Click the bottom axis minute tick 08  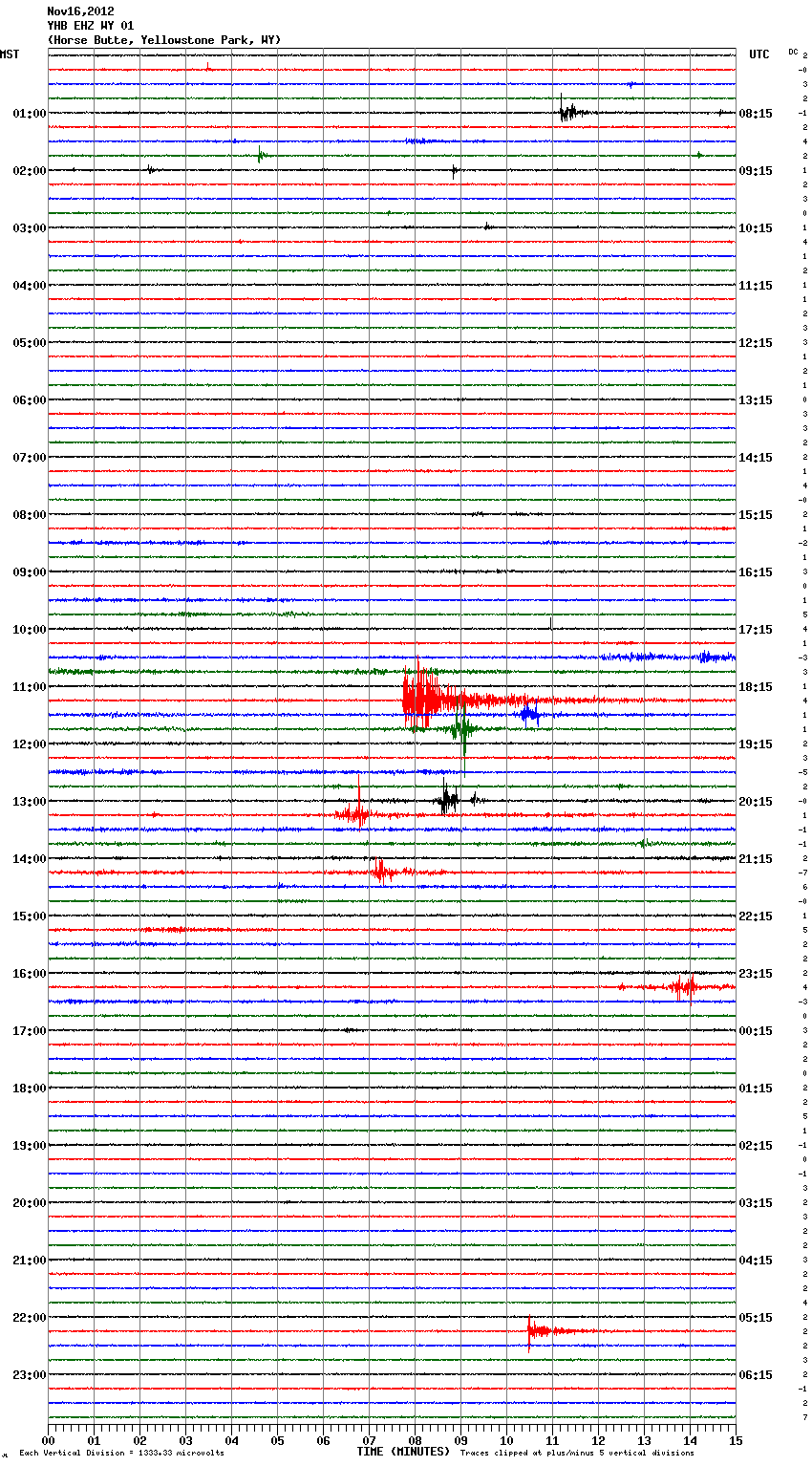coord(415,1441)
